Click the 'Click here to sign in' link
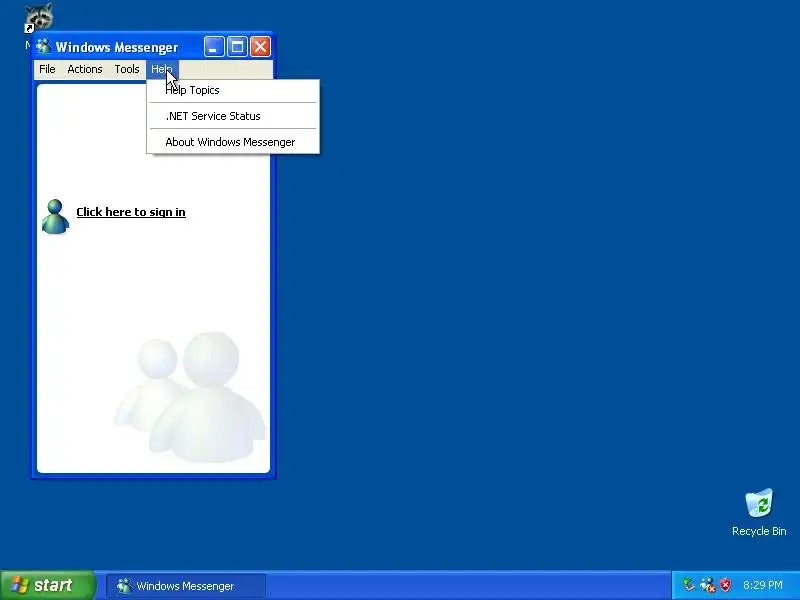The image size is (800, 600). 131,212
